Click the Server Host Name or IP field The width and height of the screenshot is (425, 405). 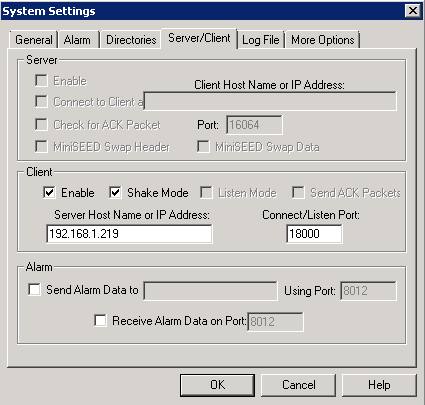129,234
